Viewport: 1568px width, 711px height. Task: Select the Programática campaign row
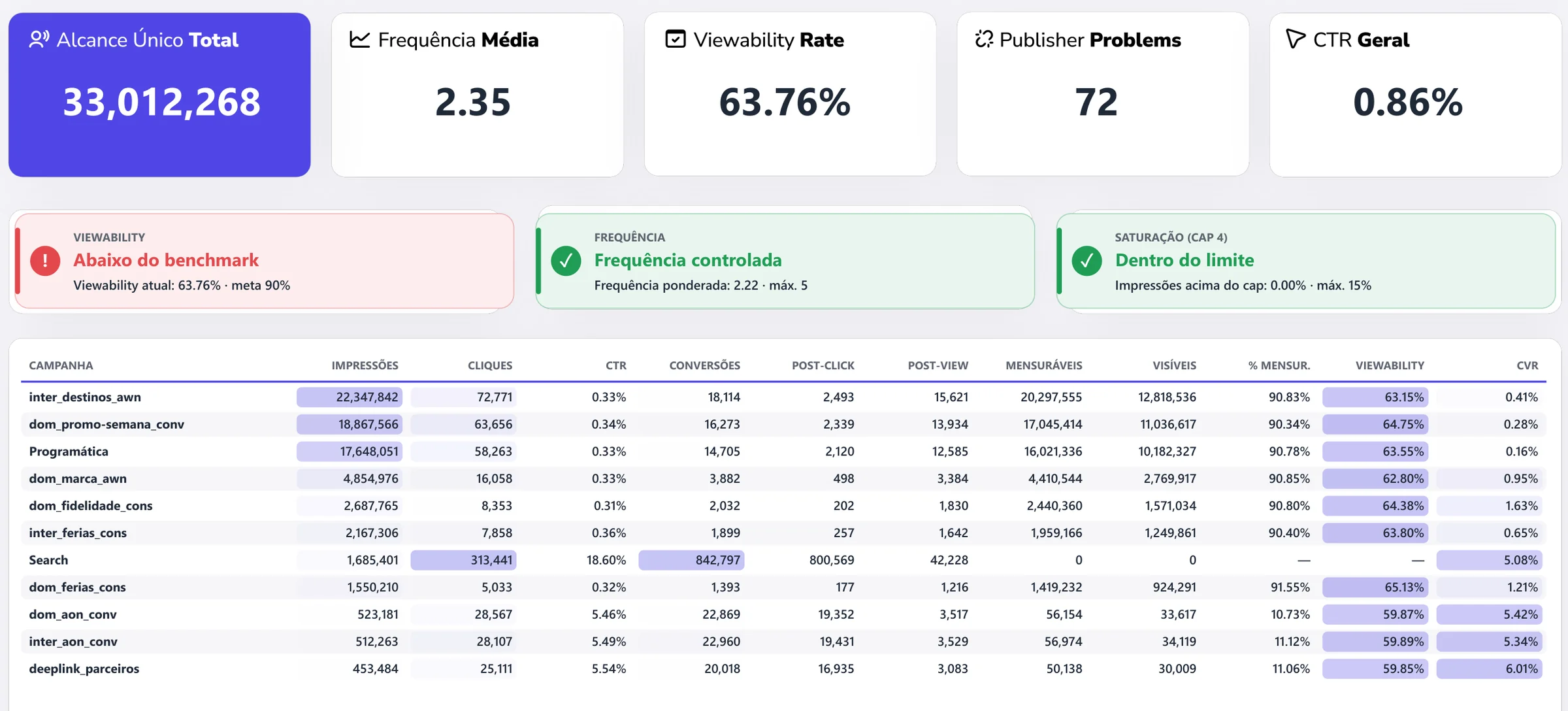pyautogui.click(x=783, y=451)
